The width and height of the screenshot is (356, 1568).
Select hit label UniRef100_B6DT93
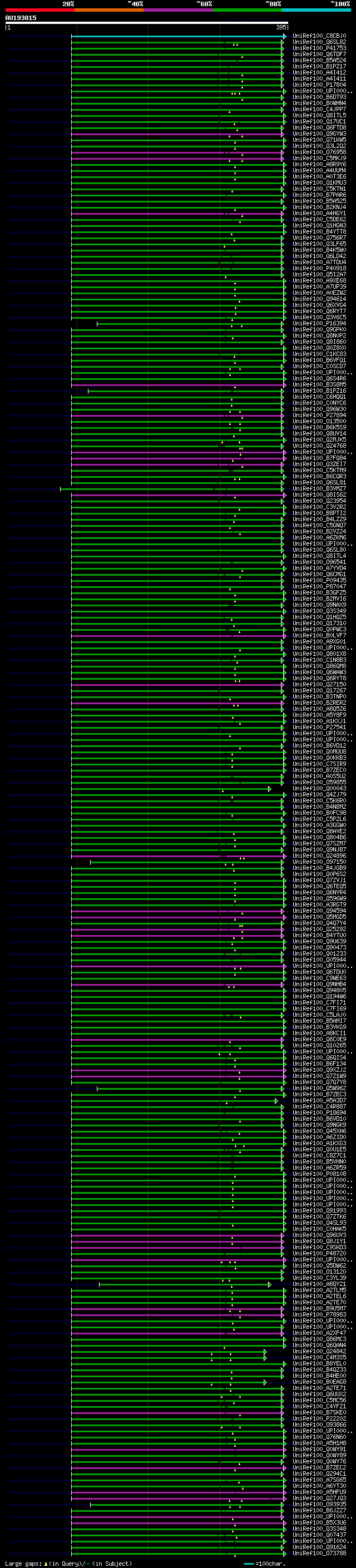(x=319, y=97)
